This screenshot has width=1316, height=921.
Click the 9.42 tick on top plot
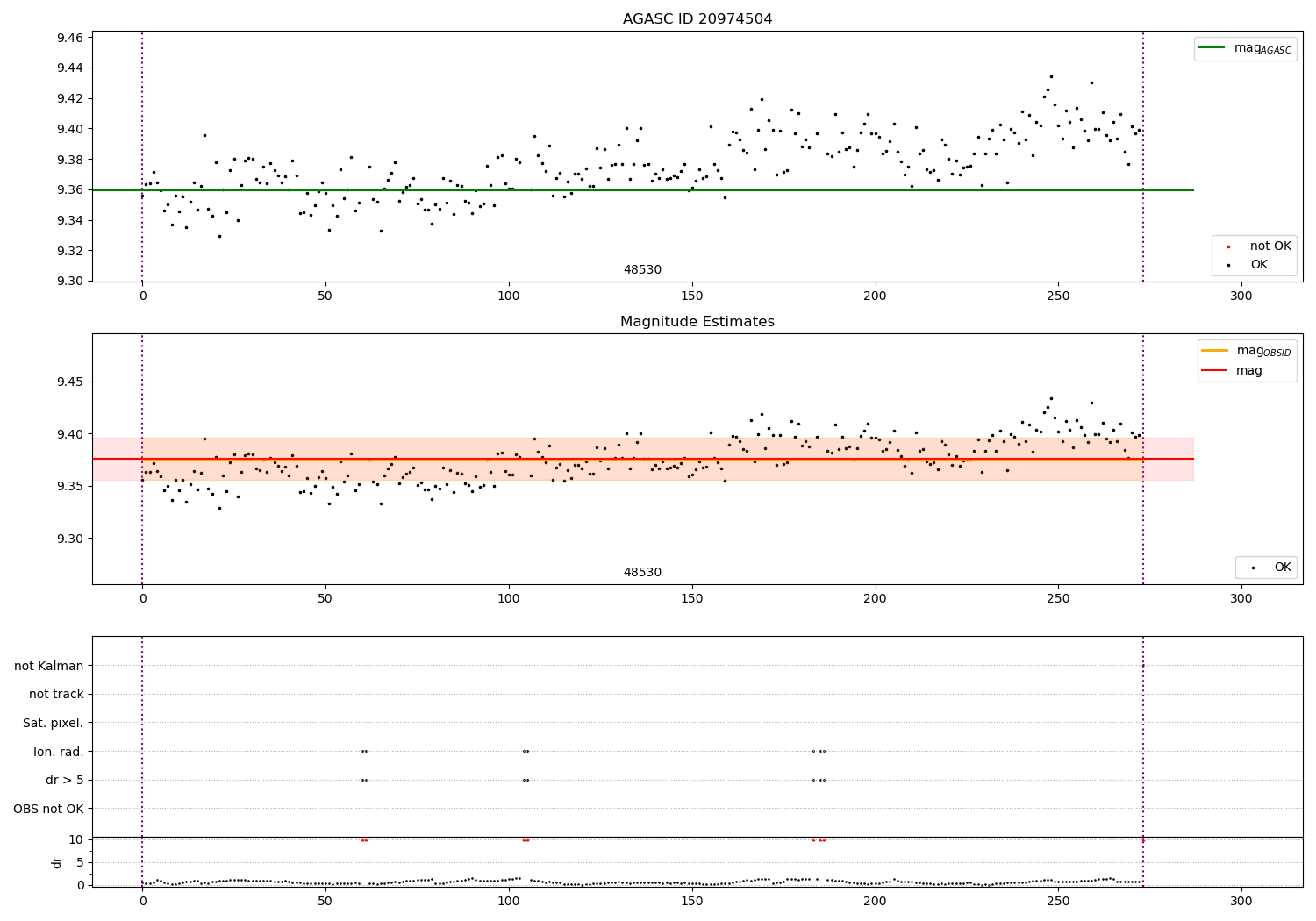[x=71, y=98]
